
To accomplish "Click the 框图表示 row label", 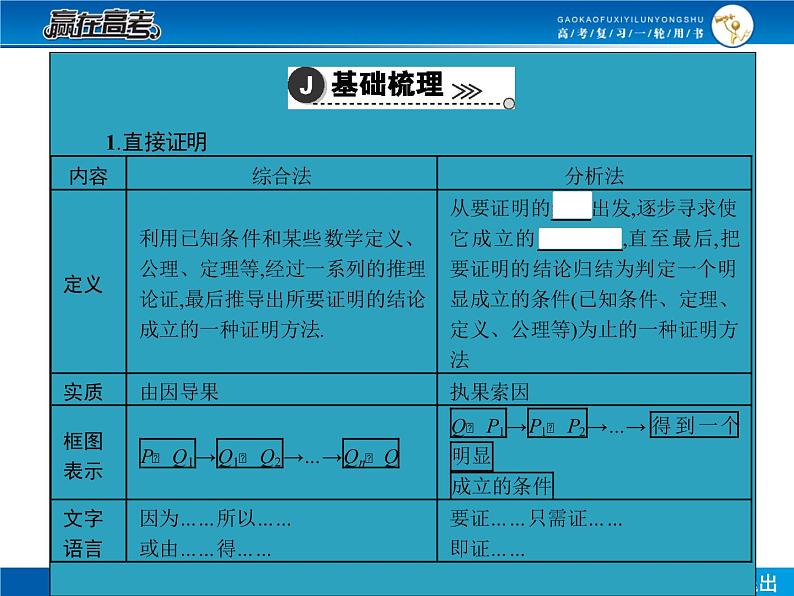I will tap(83, 456).
